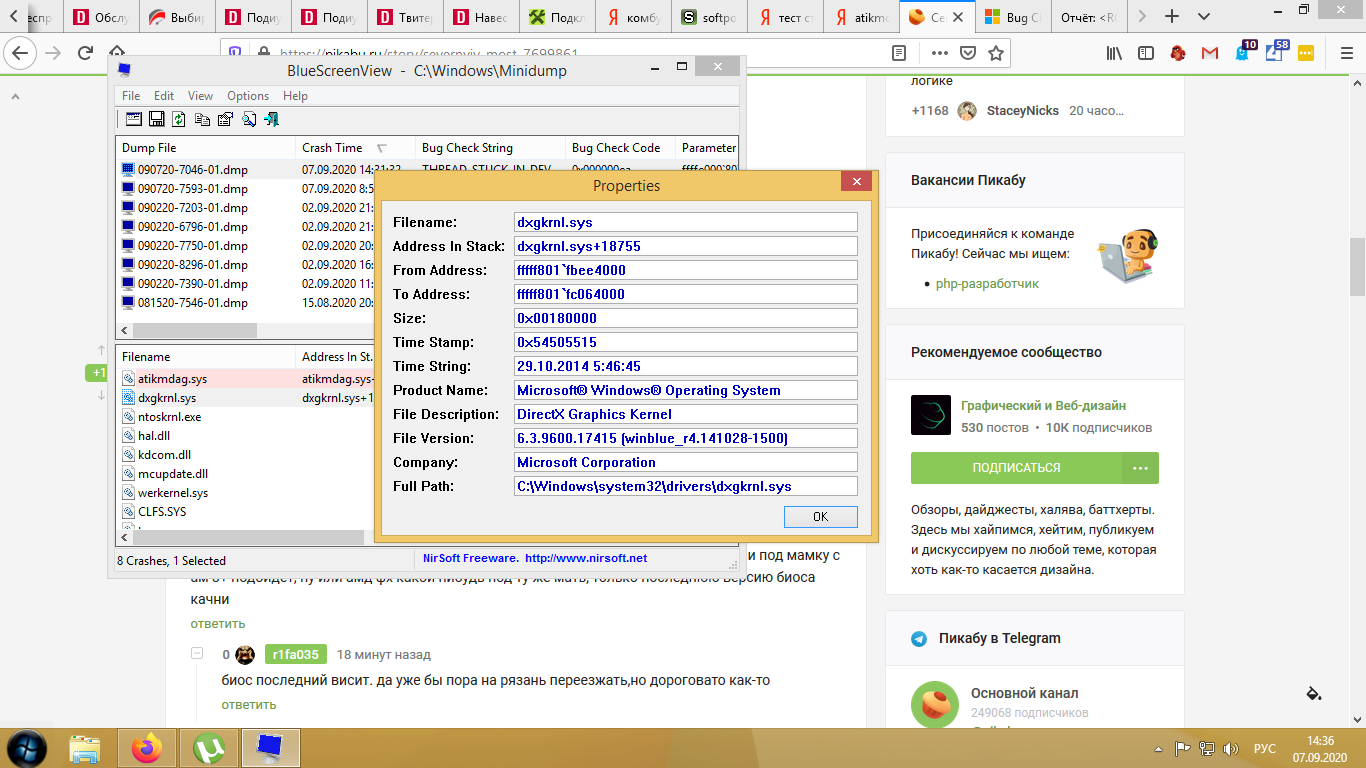Screen dimensions: 1366x768
Task: Click the Copy Selected Items toolbar icon
Action: pyautogui.click(x=202, y=119)
